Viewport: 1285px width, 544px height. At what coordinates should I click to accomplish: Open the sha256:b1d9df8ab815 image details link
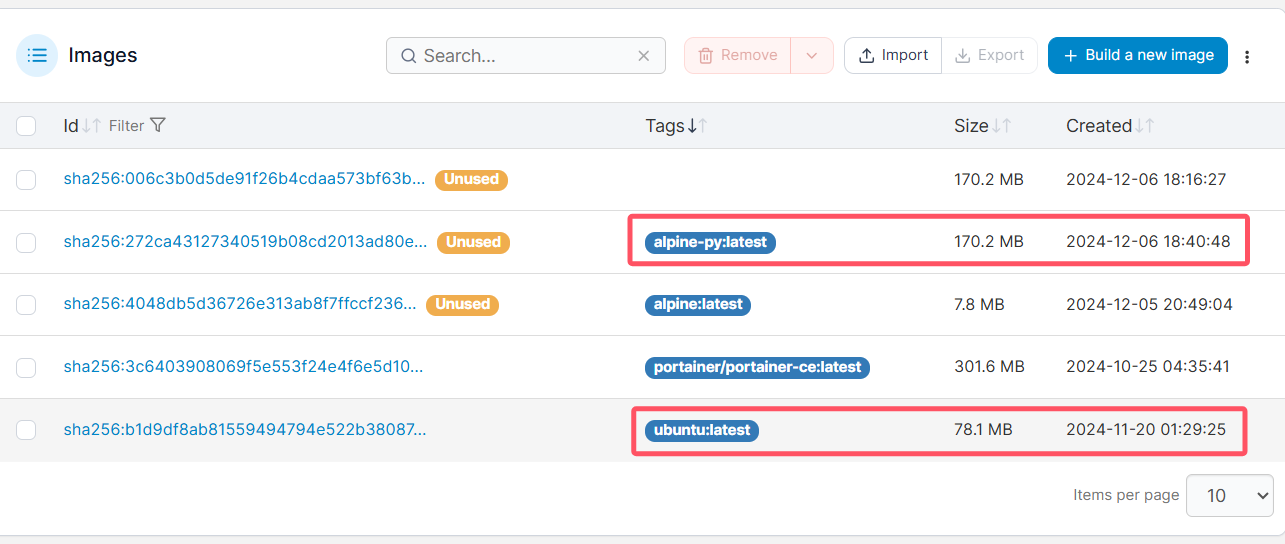pyautogui.click(x=244, y=430)
